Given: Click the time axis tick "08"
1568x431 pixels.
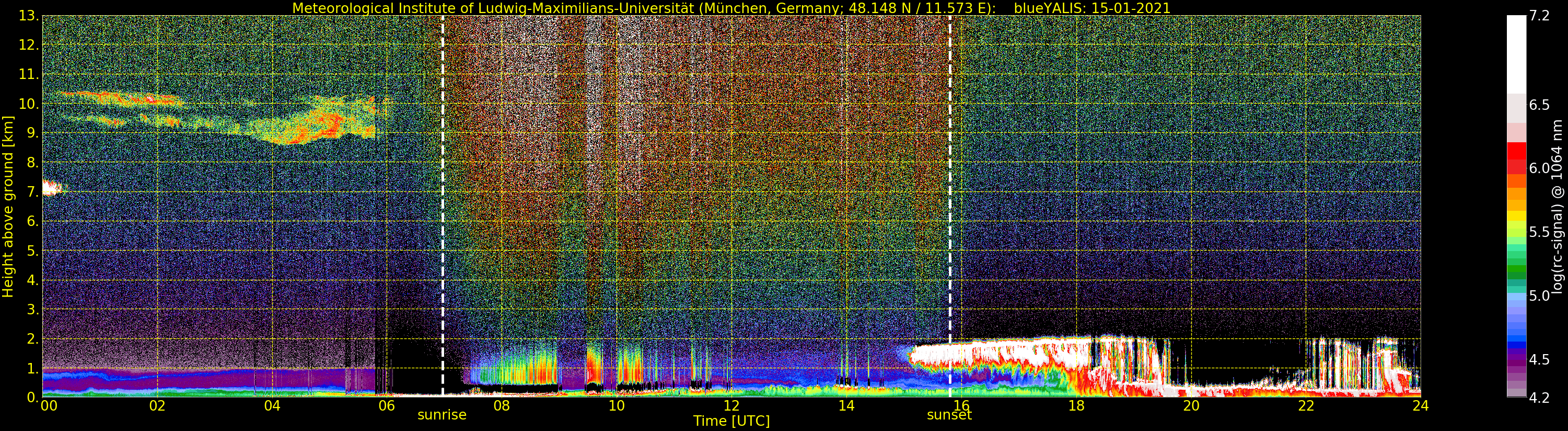Looking at the screenshot, I should tap(502, 406).
